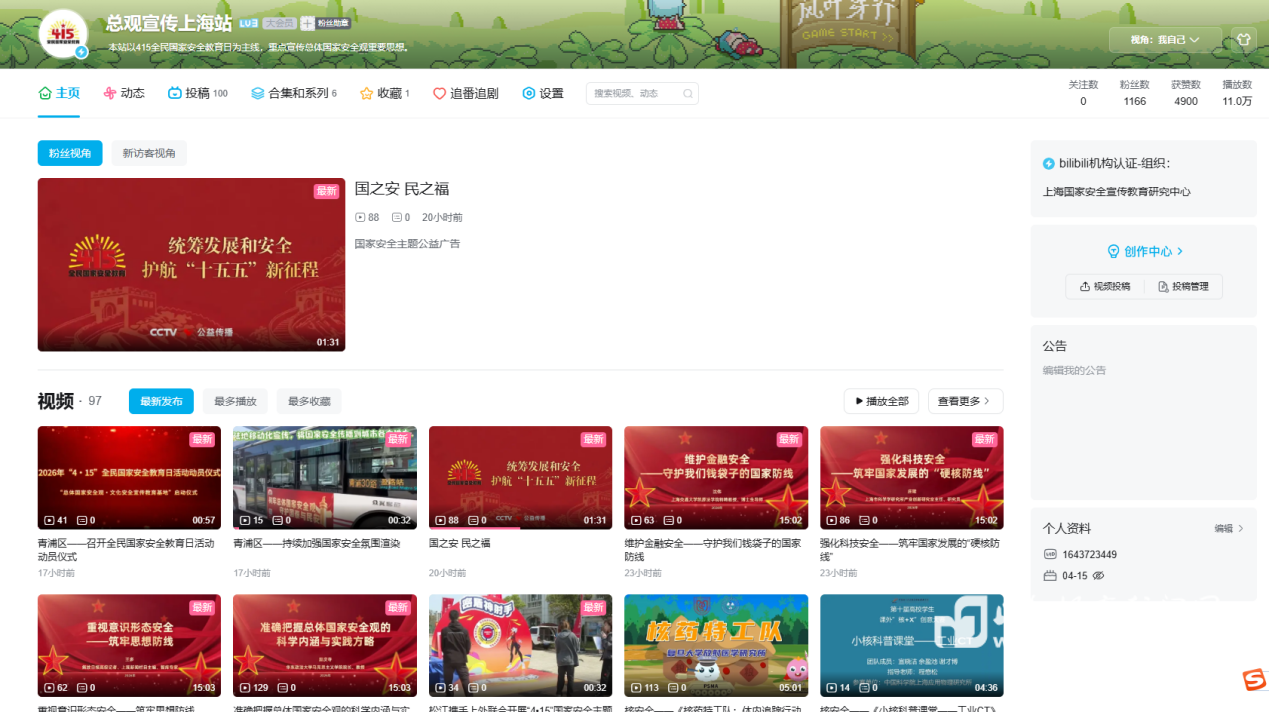
Task: Click the UID card icon
Action: [x=1050, y=554]
